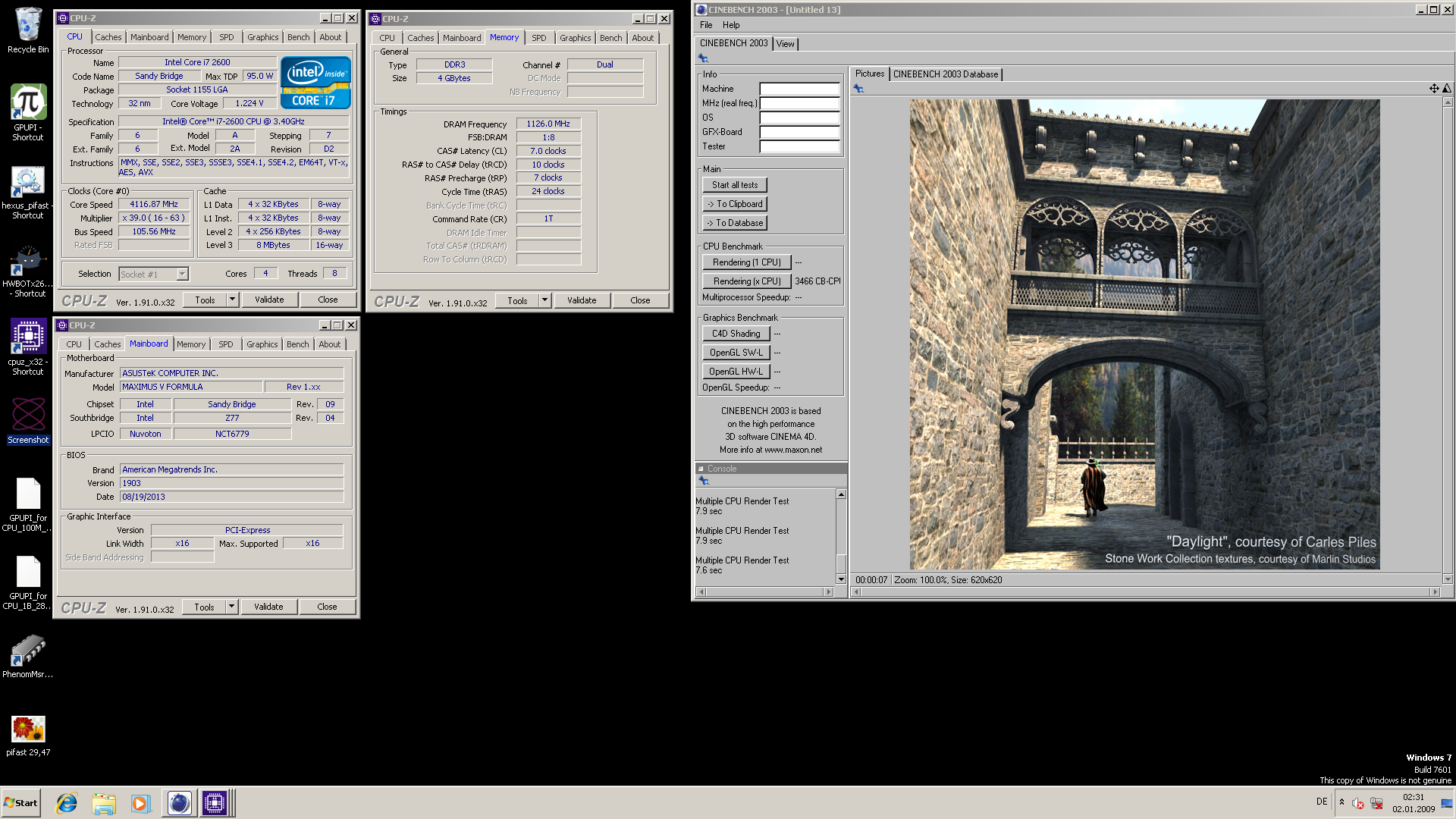Open the cpuz_x32 Shortcut icon
Viewport: 1456px width, 819px height.
[28, 347]
